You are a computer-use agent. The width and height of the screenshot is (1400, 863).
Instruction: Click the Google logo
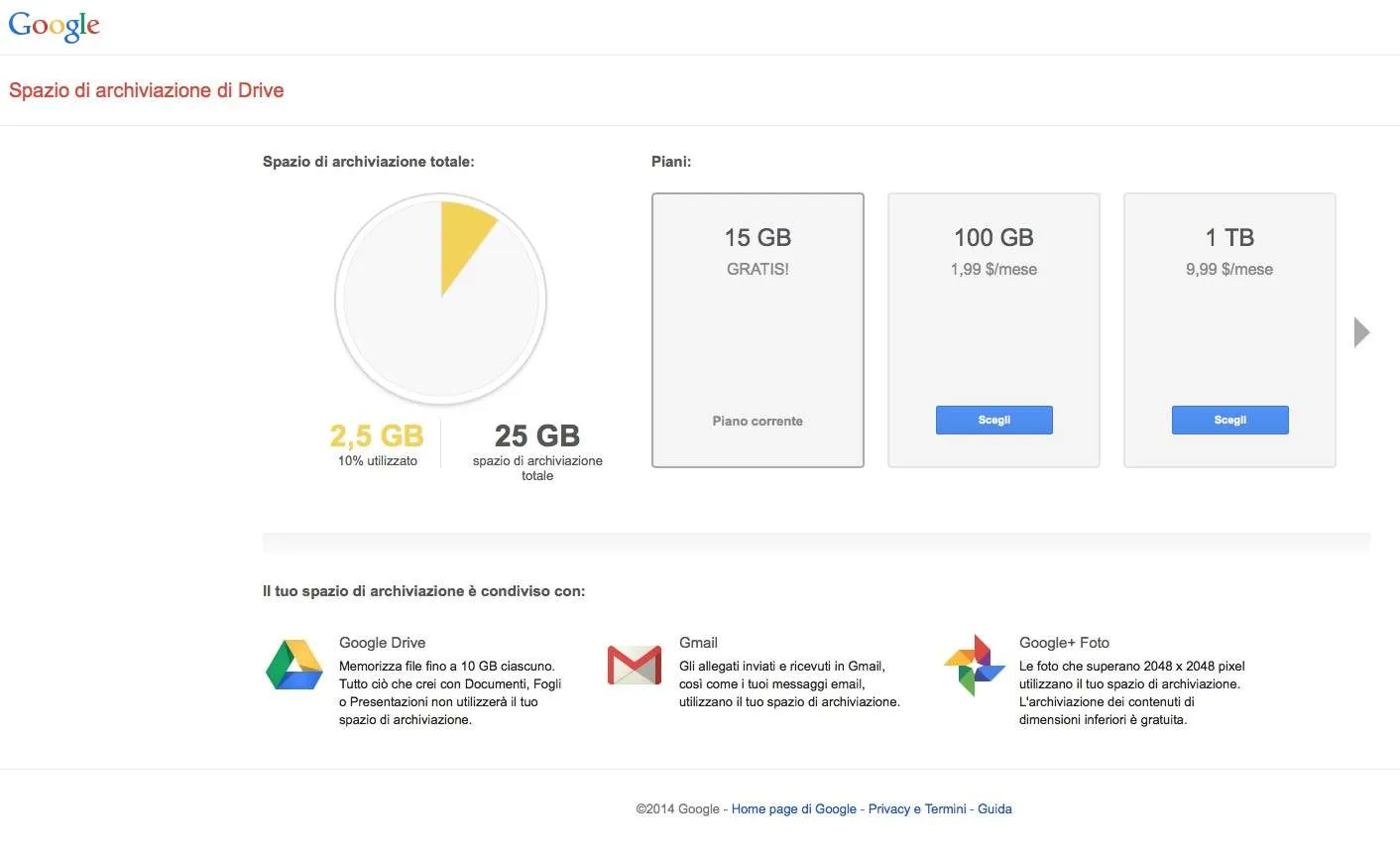pos(55,26)
